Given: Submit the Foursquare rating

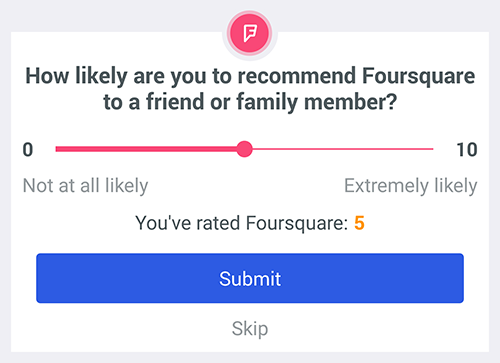Looking at the screenshot, I should [x=250, y=278].
